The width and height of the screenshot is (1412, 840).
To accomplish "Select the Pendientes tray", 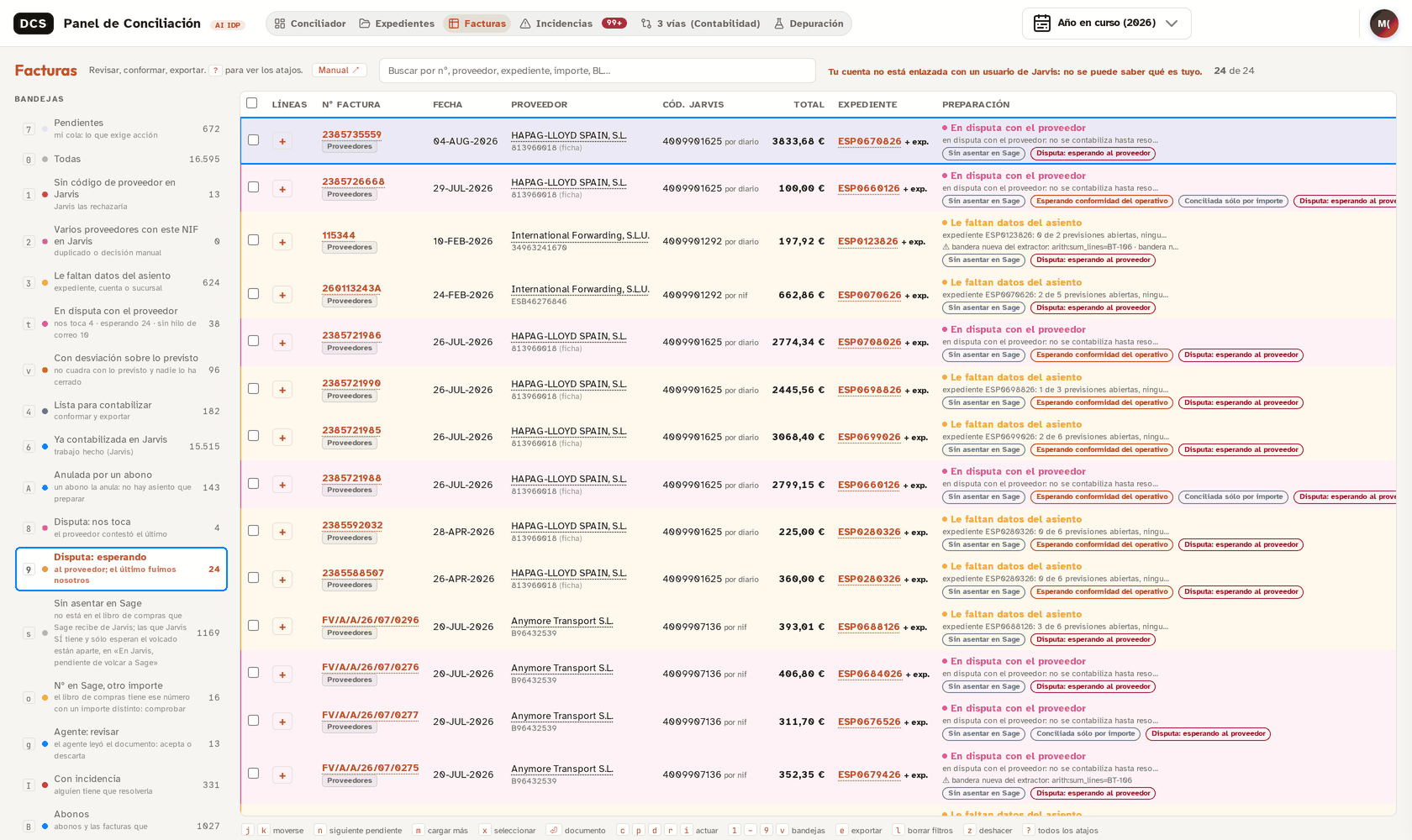I will (x=122, y=129).
